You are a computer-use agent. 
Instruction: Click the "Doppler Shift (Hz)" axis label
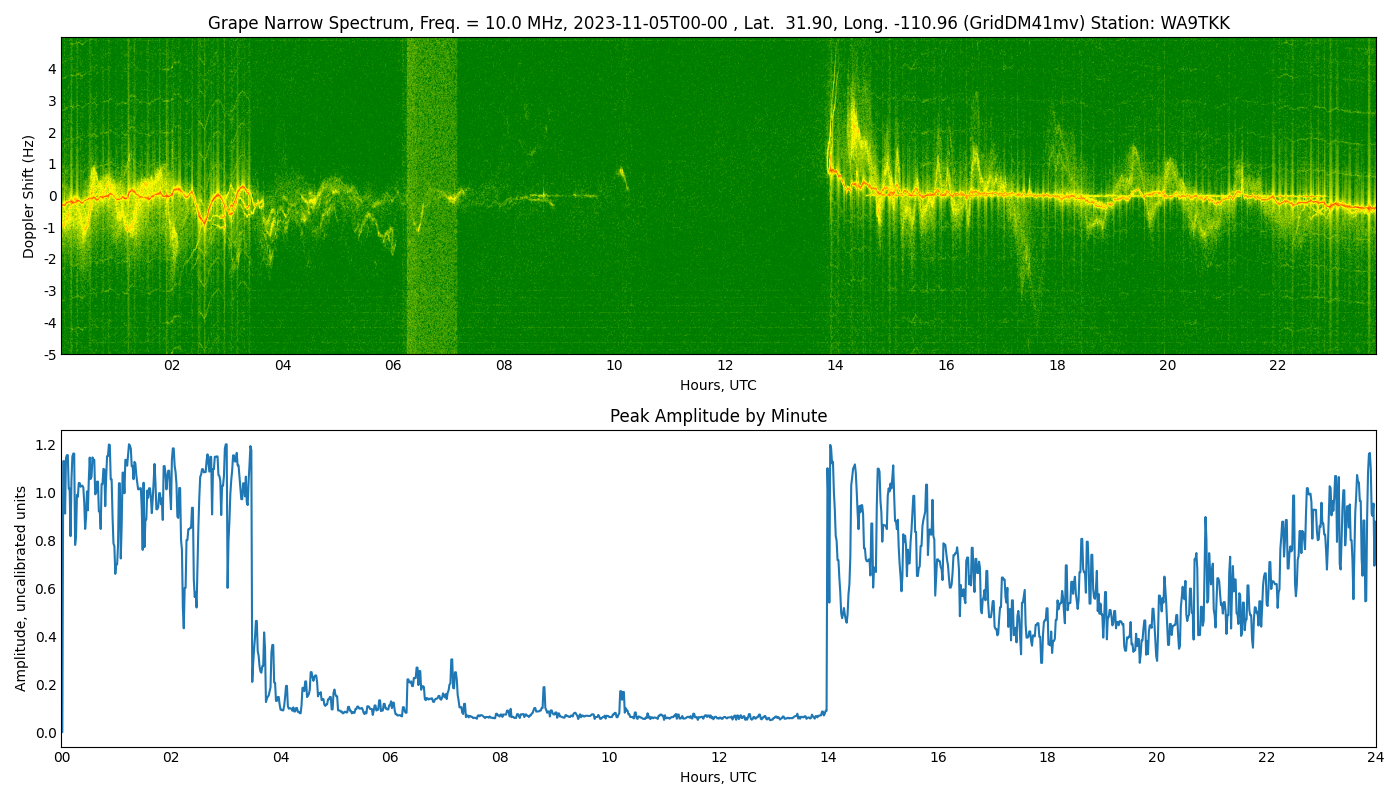point(29,196)
